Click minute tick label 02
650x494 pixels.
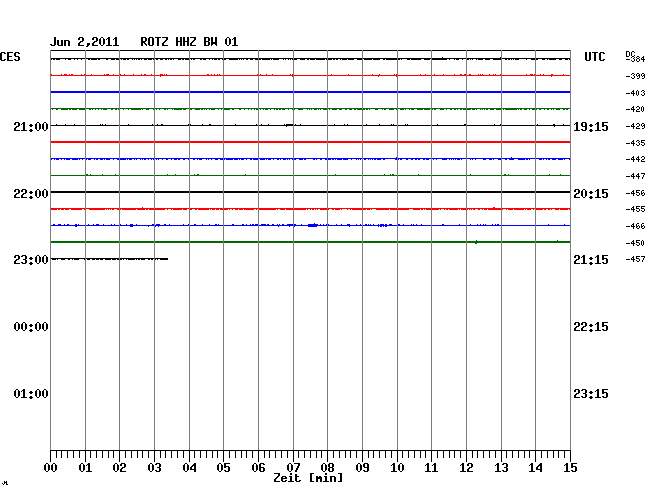pos(119,467)
